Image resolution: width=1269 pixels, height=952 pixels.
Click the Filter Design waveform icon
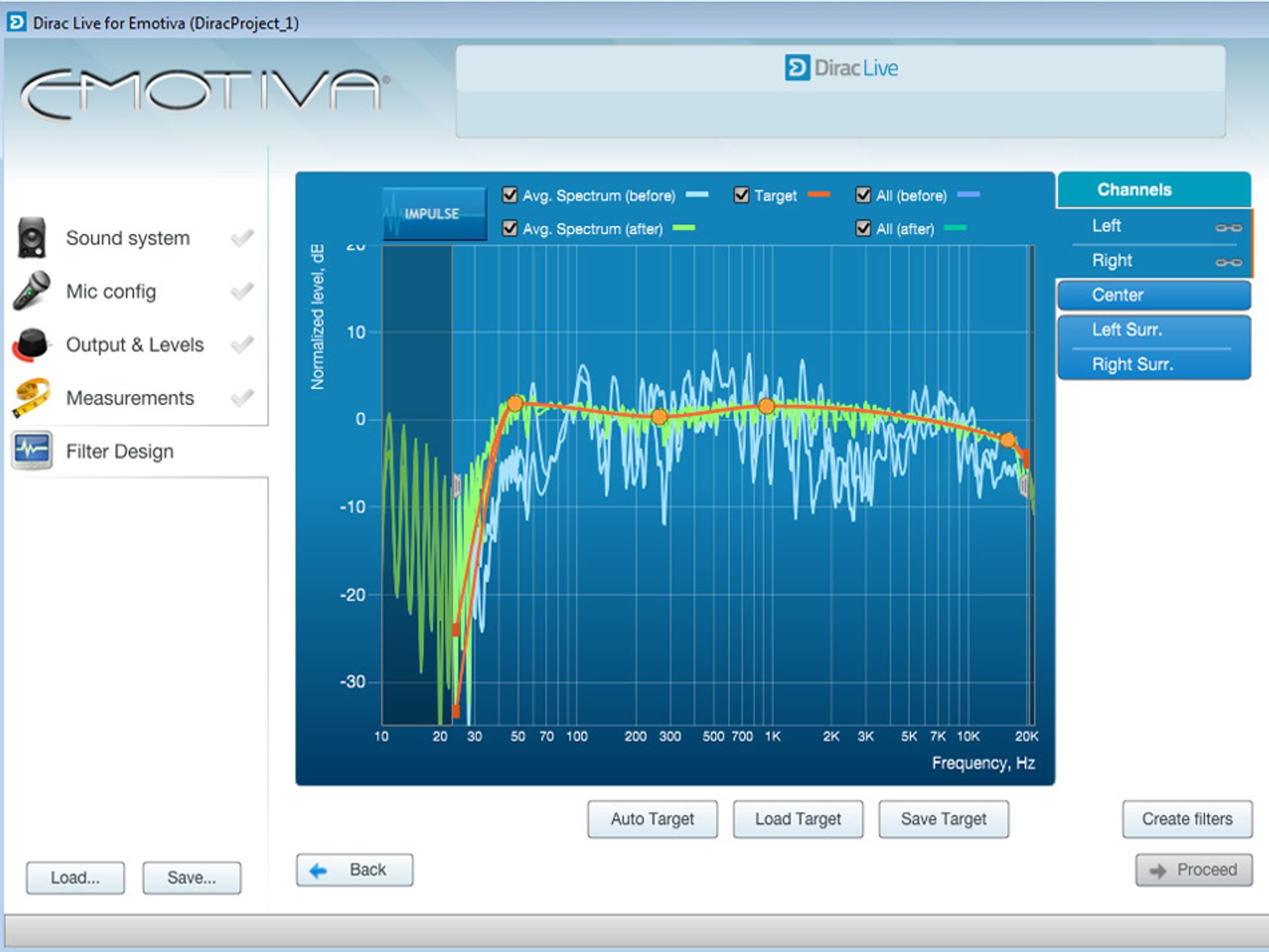click(32, 450)
